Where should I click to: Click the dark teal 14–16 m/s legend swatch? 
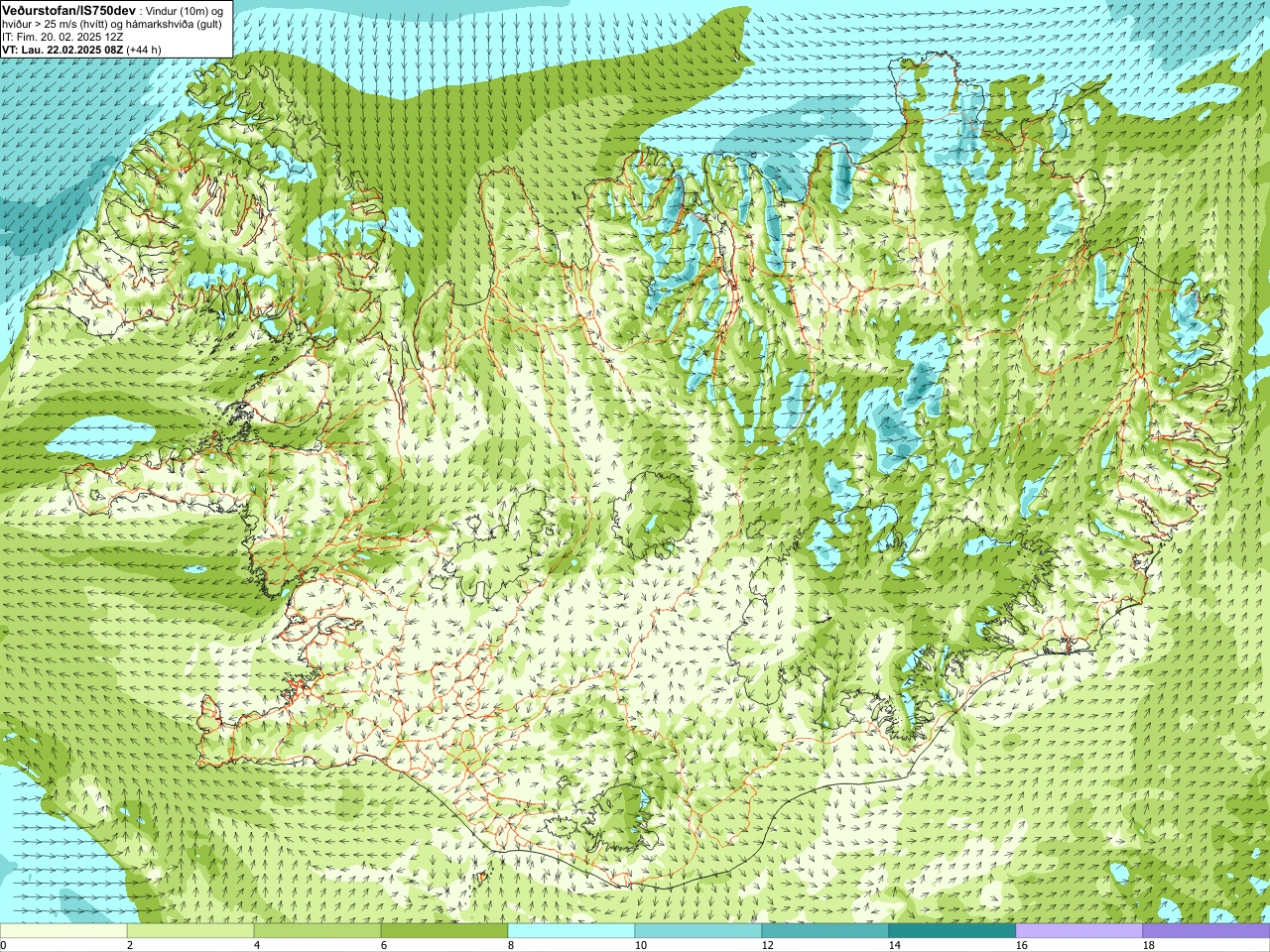point(952,932)
